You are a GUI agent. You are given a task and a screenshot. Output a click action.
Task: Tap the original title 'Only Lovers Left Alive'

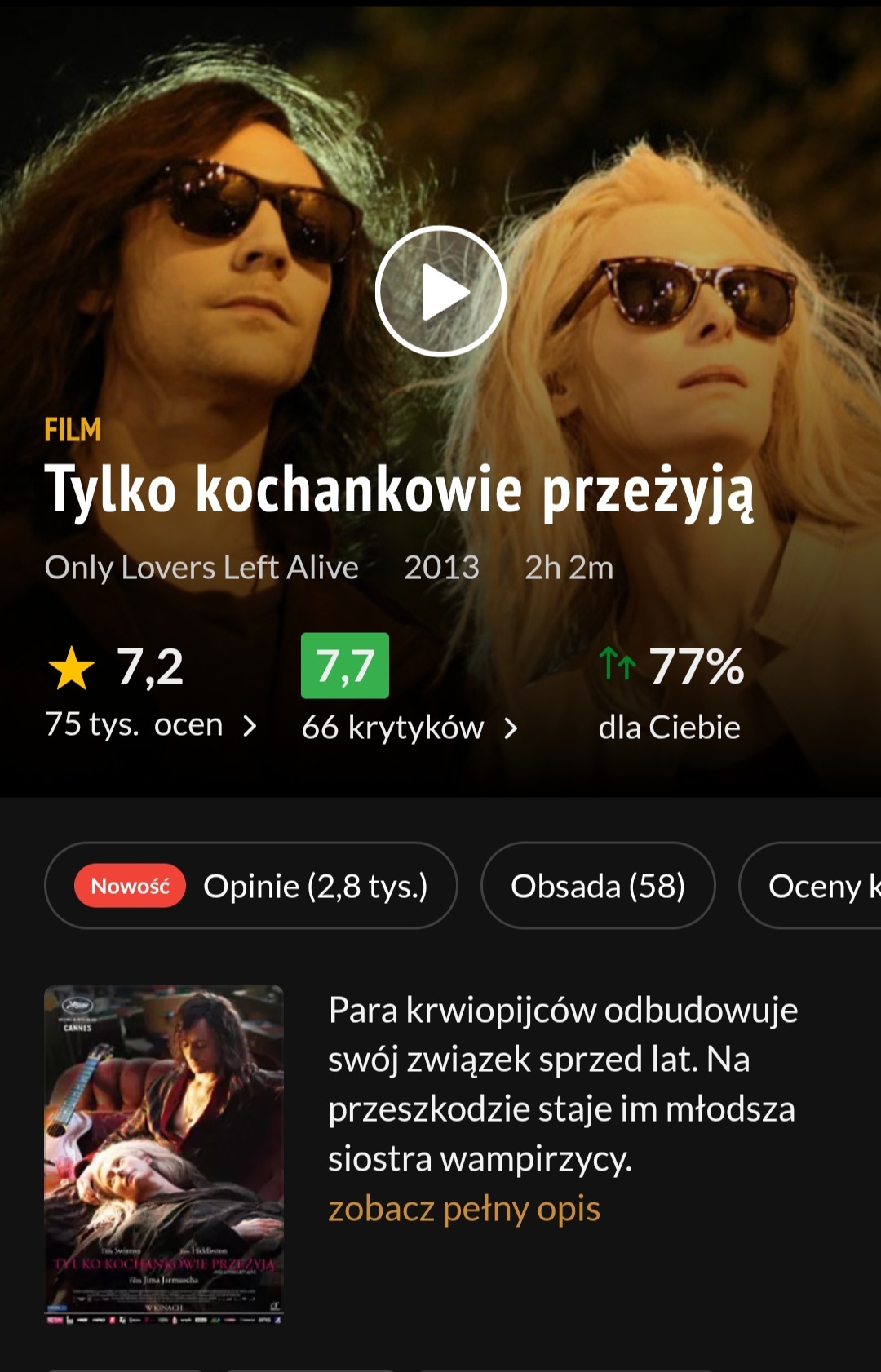coord(201,568)
